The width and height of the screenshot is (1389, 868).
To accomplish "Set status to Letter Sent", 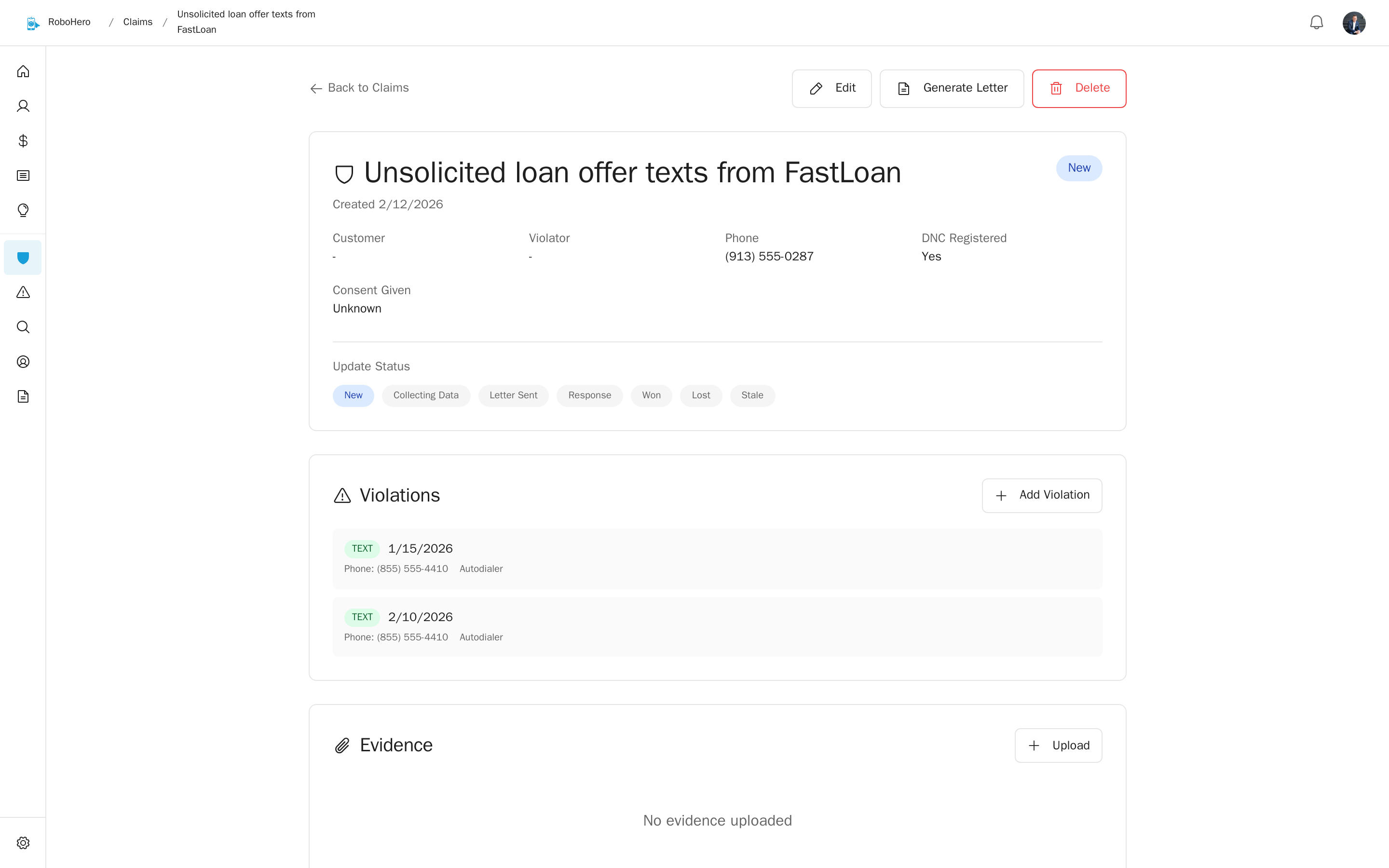I will 513,395.
